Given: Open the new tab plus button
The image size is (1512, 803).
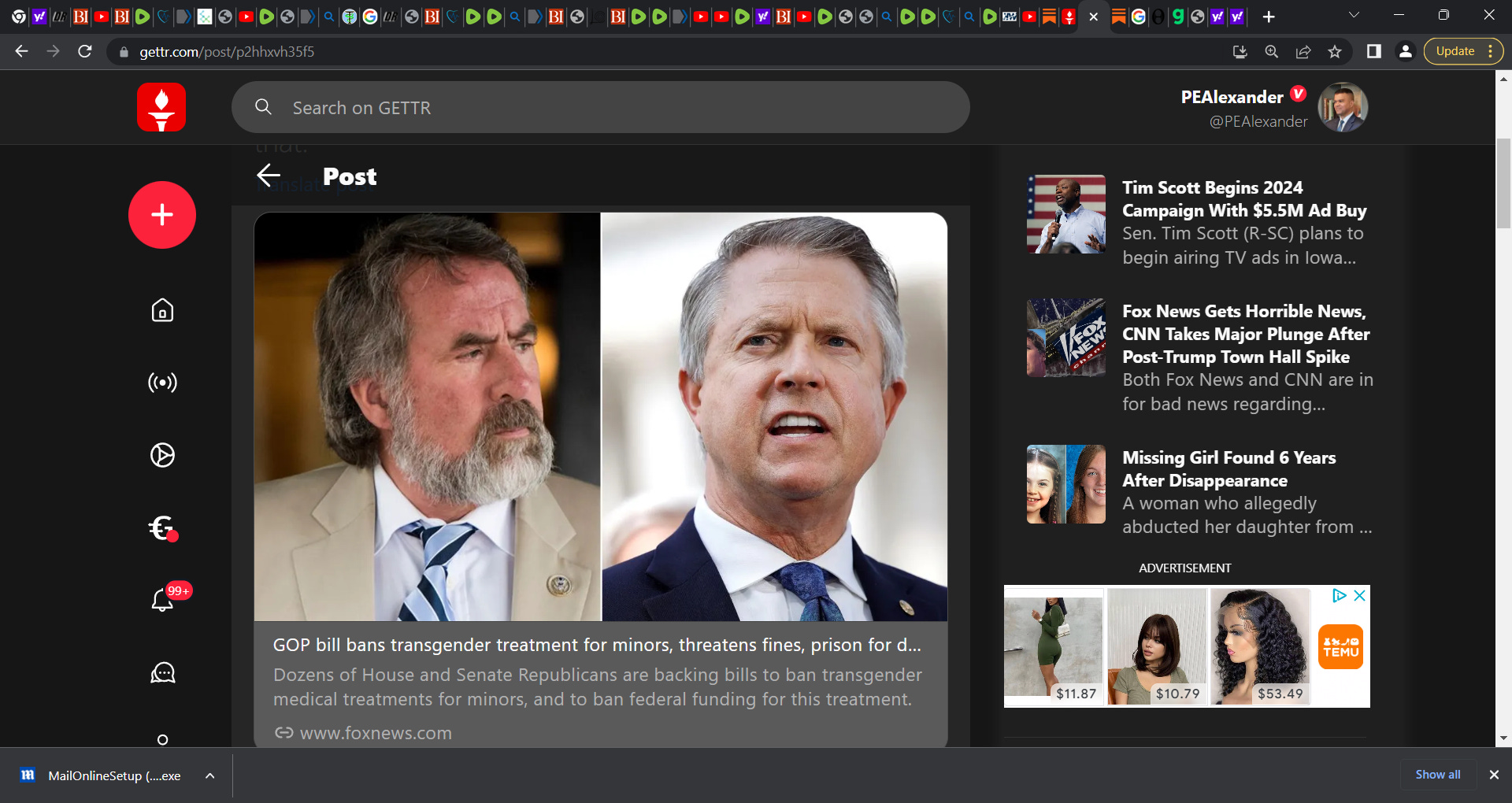Looking at the screenshot, I should click(x=1269, y=17).
